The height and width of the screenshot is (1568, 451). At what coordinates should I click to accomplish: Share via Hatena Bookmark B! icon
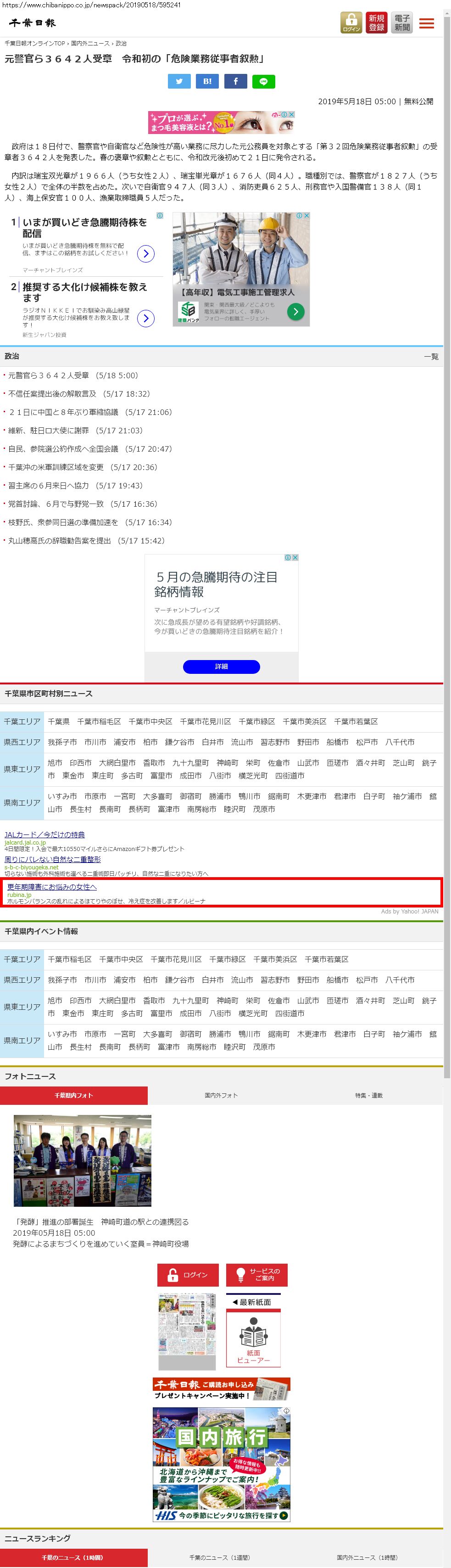[207, 82]
